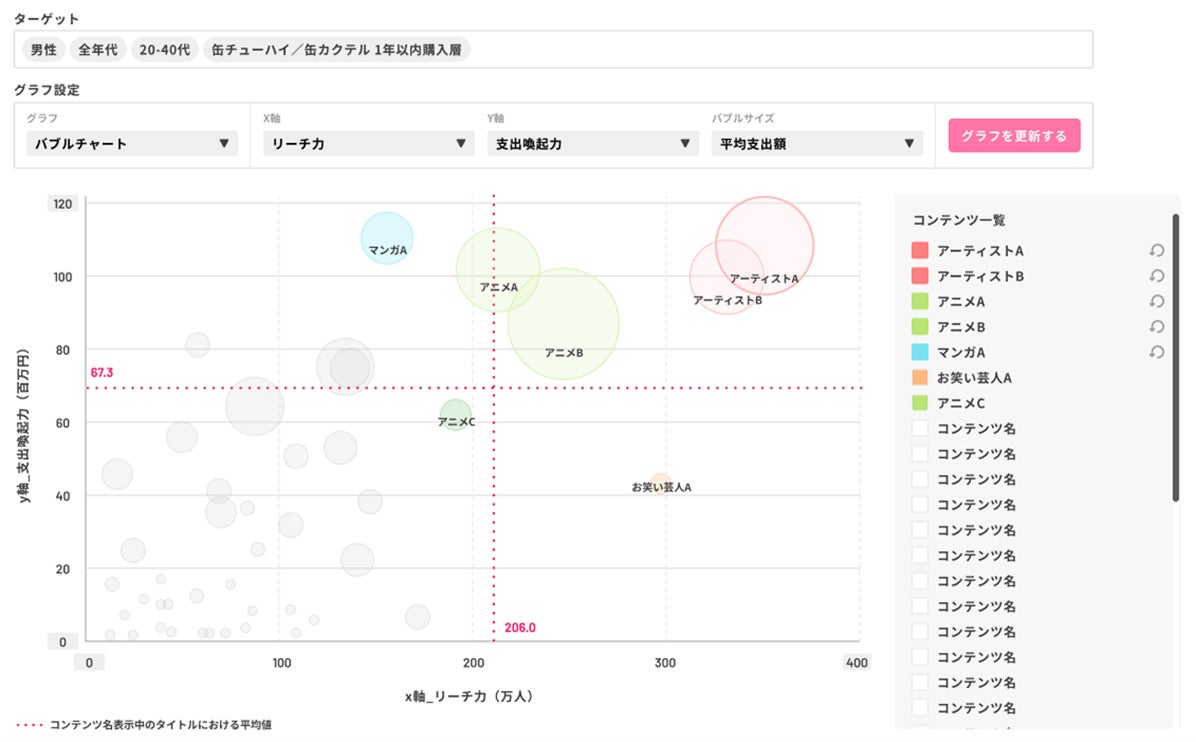Click reset icon next to アーティストB
The width and height of the screenshot is (1196, 742).
pos(1157,276)
